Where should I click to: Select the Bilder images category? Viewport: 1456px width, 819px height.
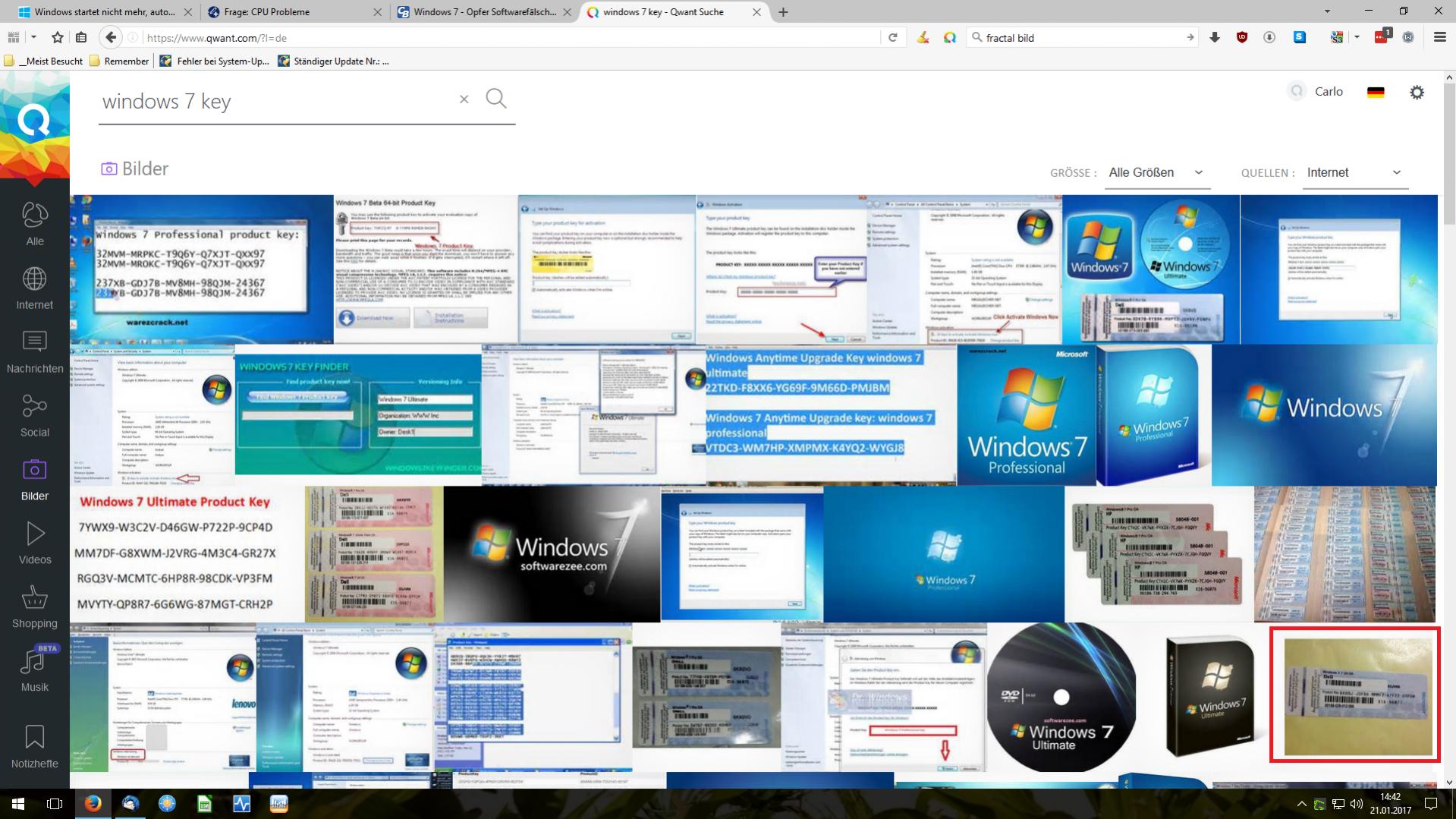coord(34,480)
